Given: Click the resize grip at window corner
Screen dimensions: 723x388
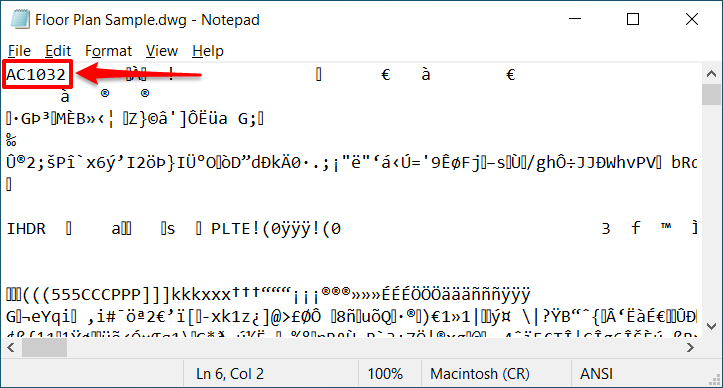Looking at the screenshot, I should click(714, 380).
